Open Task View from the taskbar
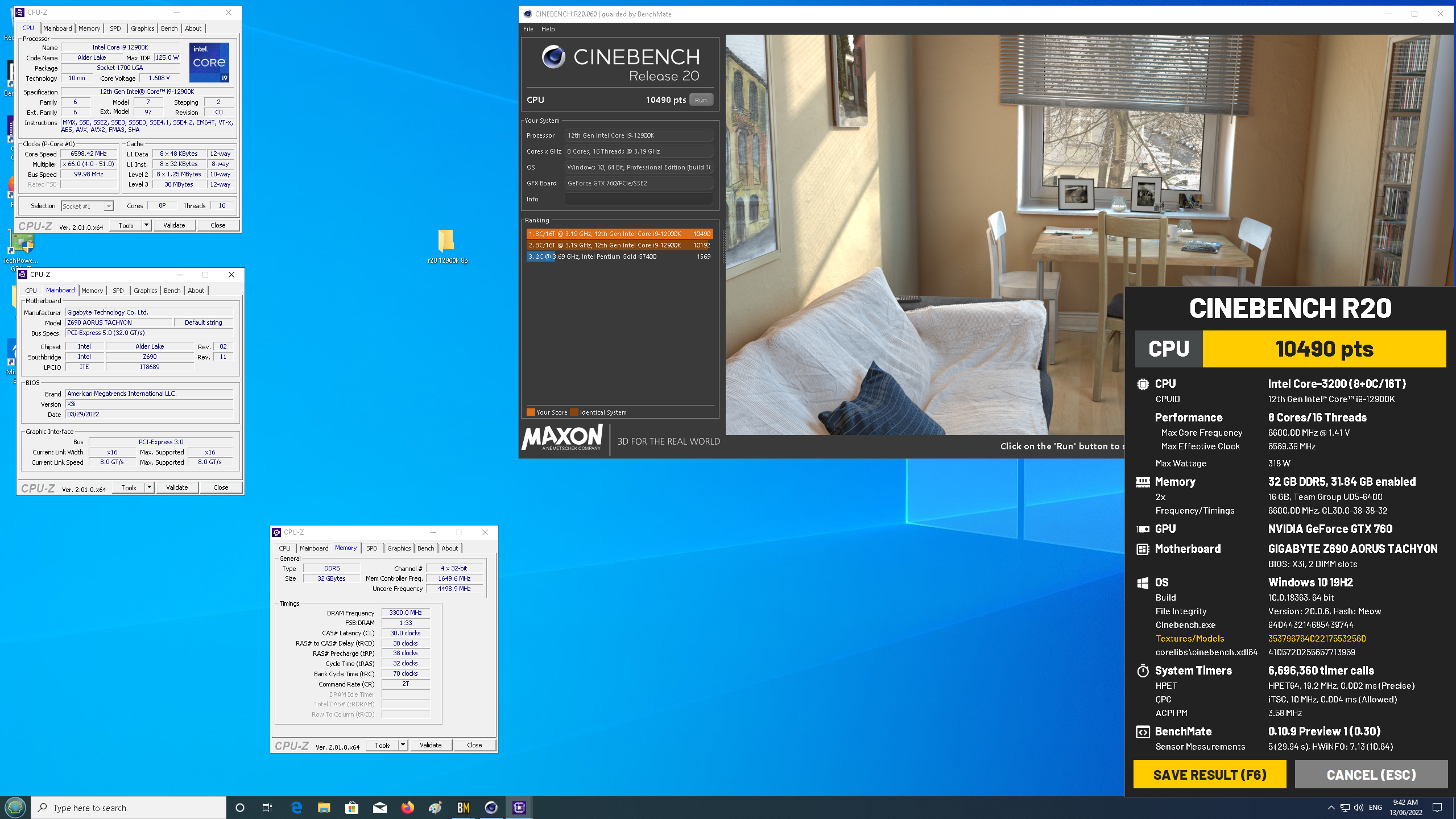 pyautogui.click(x=267, y=808)
